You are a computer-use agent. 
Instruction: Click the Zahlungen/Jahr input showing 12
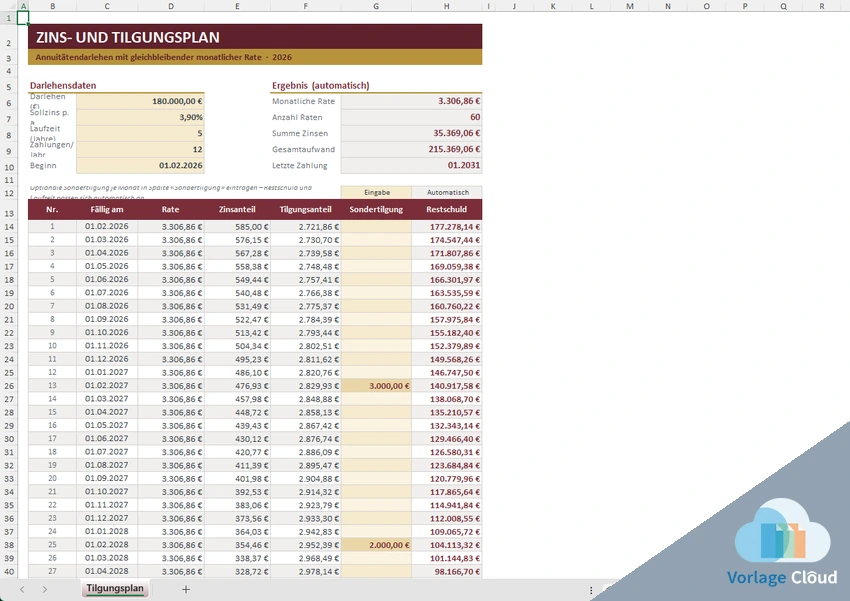[140, 150]
